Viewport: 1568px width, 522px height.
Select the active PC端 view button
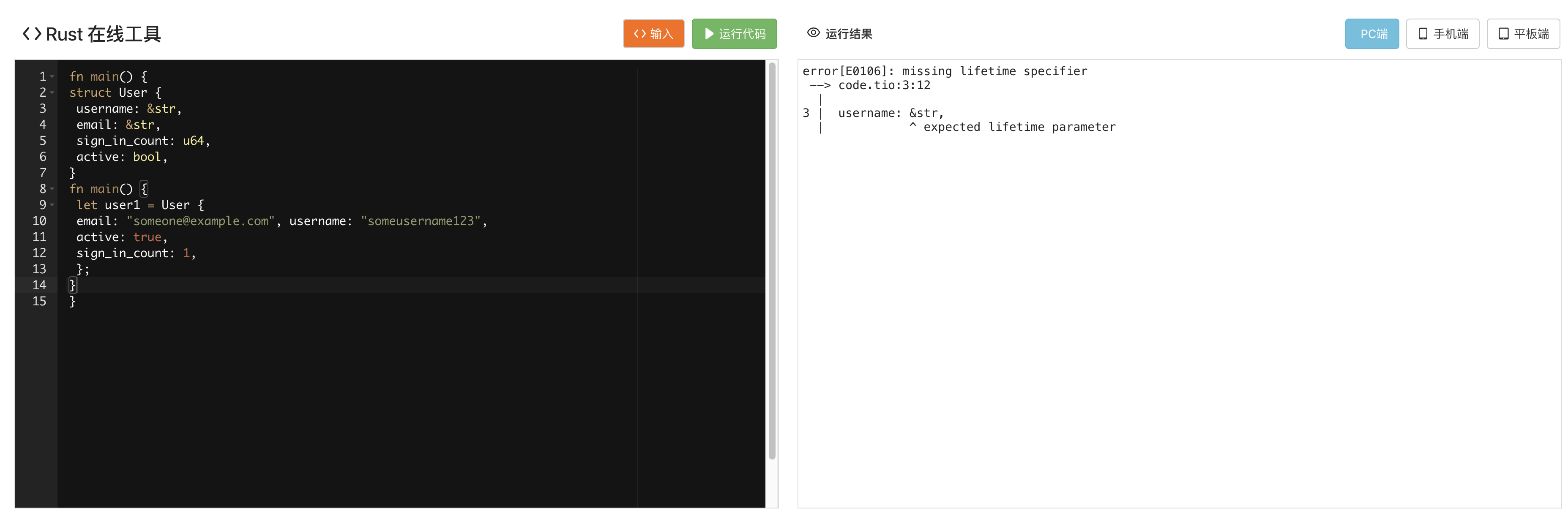pos(1372,33)
